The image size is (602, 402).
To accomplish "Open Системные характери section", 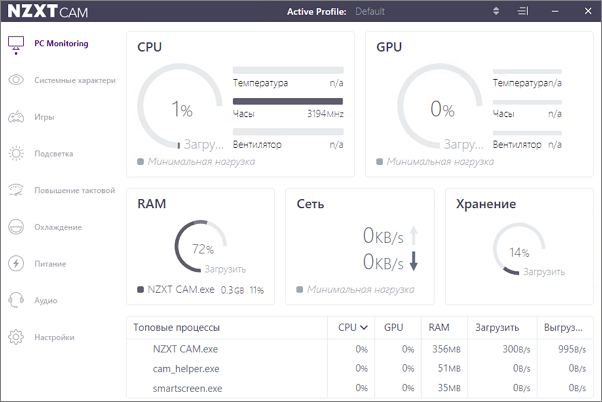I will 75,80.
